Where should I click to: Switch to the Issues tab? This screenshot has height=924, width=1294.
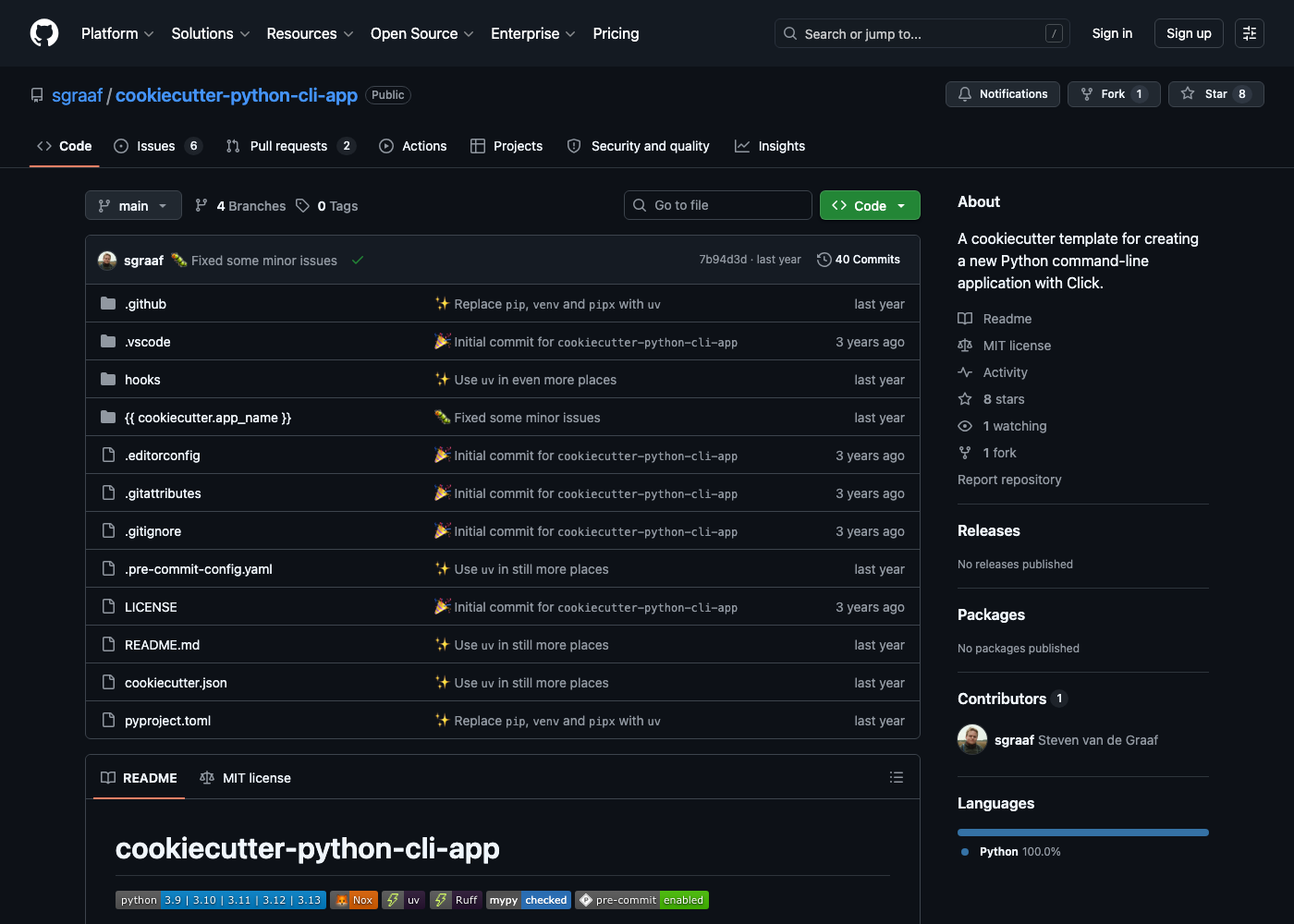point(157,146)
